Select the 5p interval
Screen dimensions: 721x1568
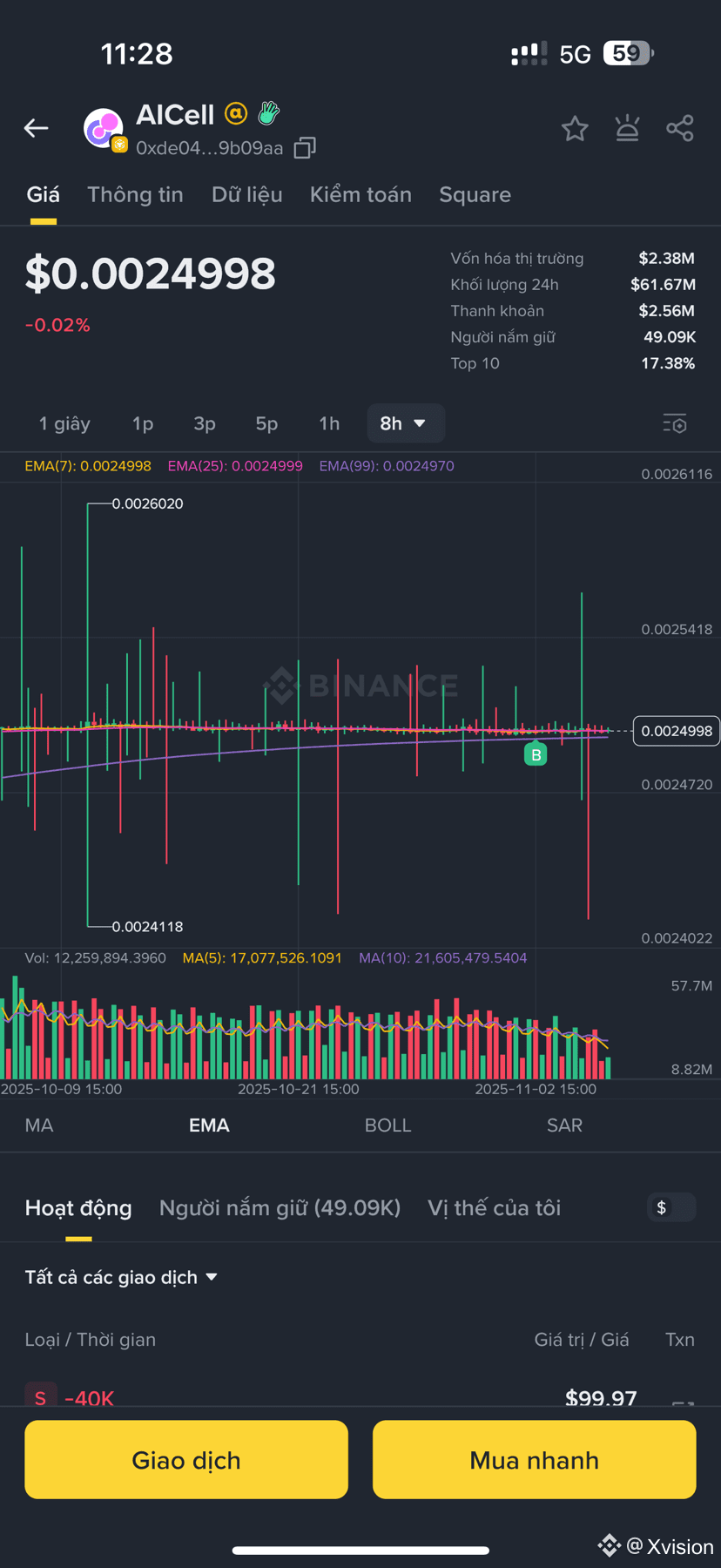tap(266, 423)
